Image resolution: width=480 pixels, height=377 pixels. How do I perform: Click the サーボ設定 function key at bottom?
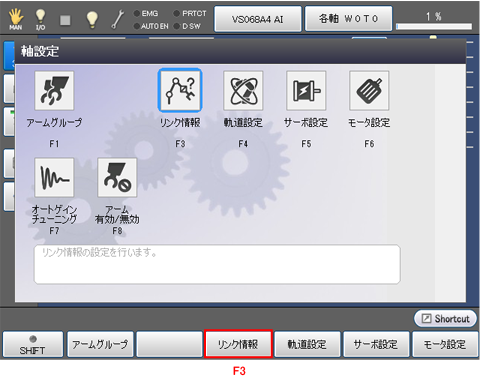click(x=376, y=344)
